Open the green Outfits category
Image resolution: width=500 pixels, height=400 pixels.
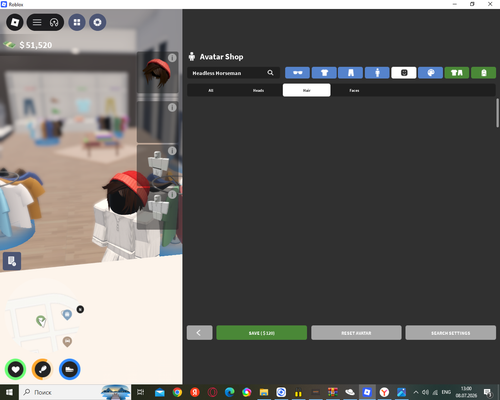457,73
